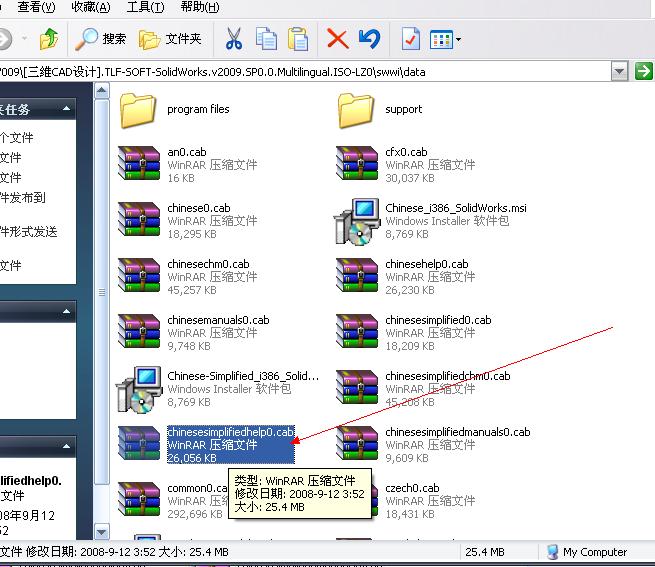Select the chinese0.cab archive icon
The image size is (655, 567).
coord(139,219)
